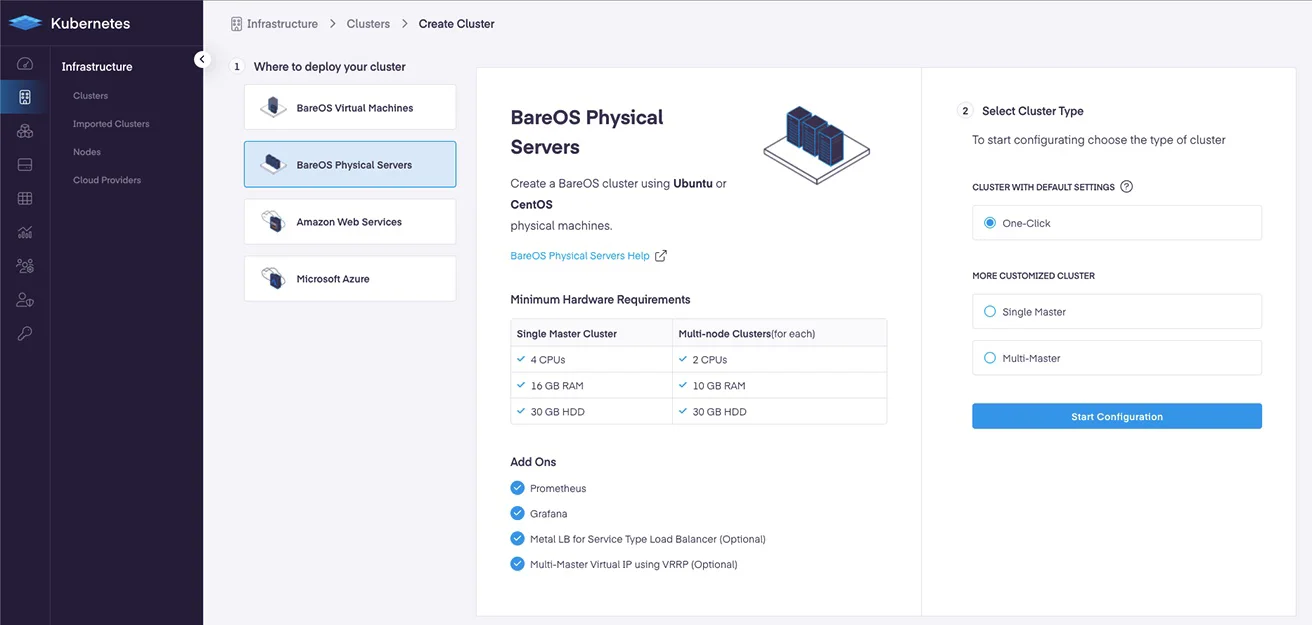Screen dimensions: 1312x625
Task: Open the storage drive icon in sidebar
Action: pyautogui.click(x=25, y=165)
